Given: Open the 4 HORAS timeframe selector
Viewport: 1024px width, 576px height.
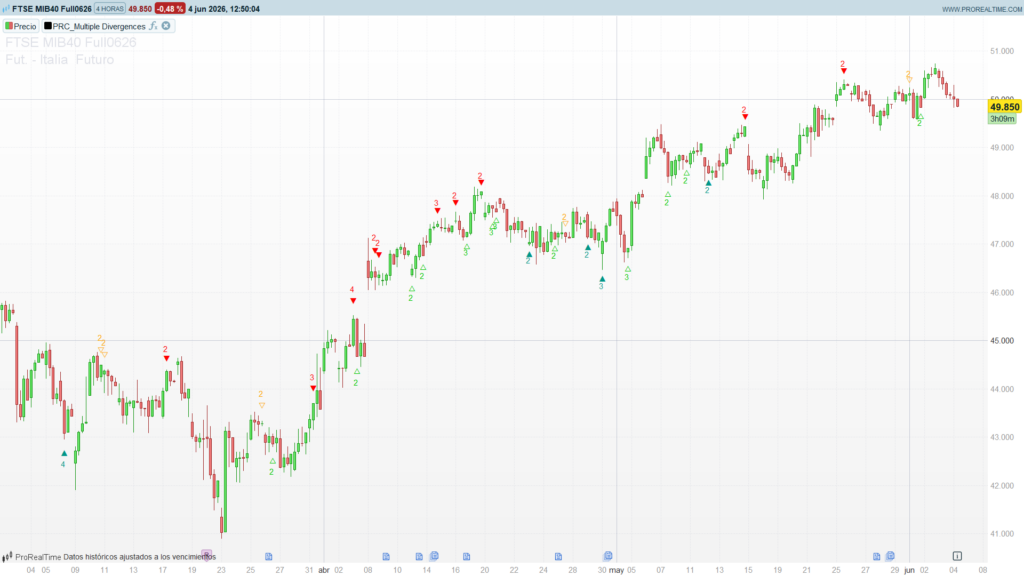Looking at the screenshot, I should (109, 9).
